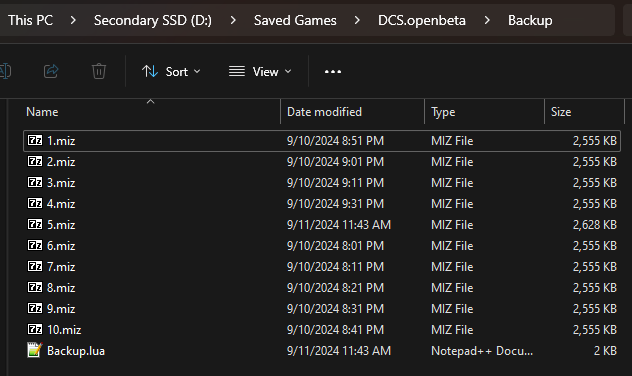The width and height of the screenshot is (632, 376).
Task: Go to This PC in breadcrumb
Action: pyautogui.click(x=31, y=20)
